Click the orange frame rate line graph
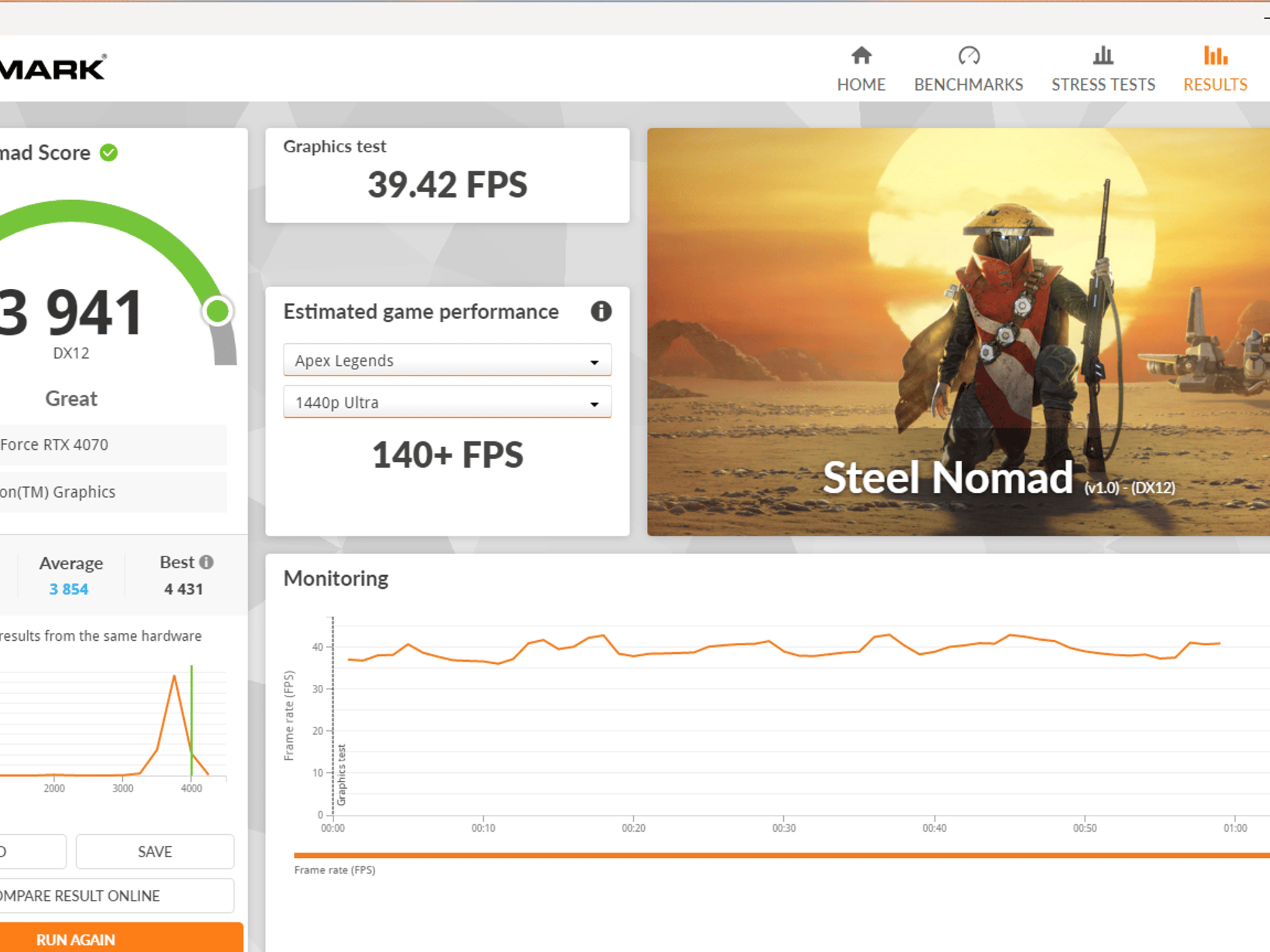 (784, 650)
